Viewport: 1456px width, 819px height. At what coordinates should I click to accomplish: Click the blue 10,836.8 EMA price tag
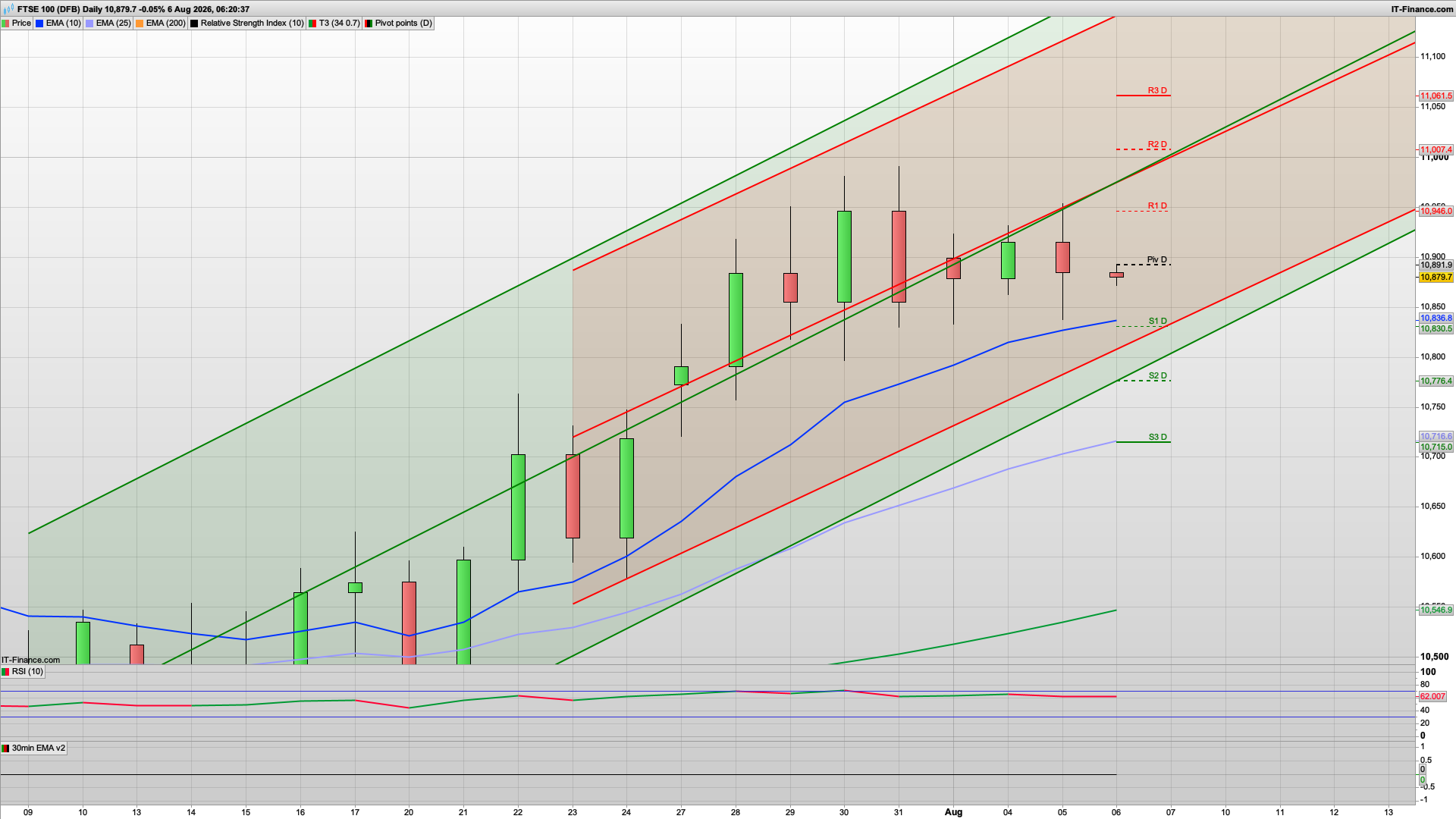(1436, 318)
